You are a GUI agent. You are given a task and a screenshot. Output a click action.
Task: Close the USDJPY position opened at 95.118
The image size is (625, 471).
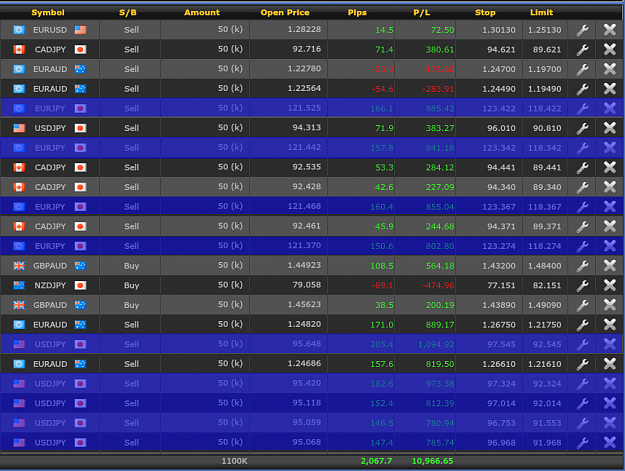pyautogui.click(x=609, y=403)
